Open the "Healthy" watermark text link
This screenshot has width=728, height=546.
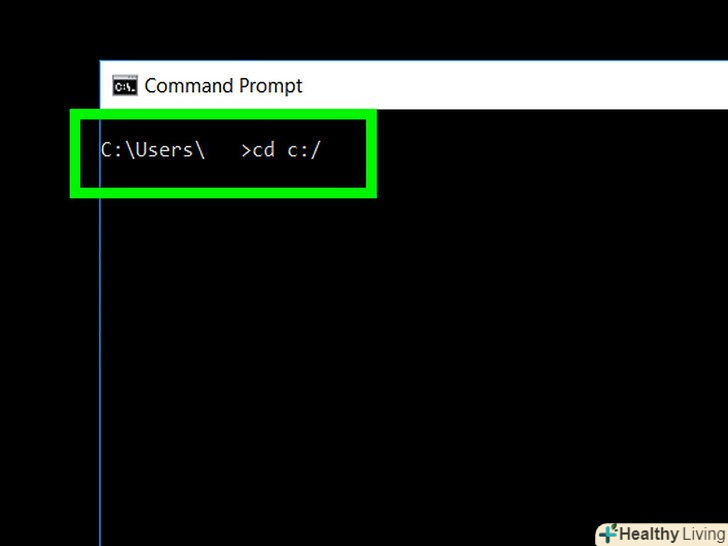coord(649,534)
